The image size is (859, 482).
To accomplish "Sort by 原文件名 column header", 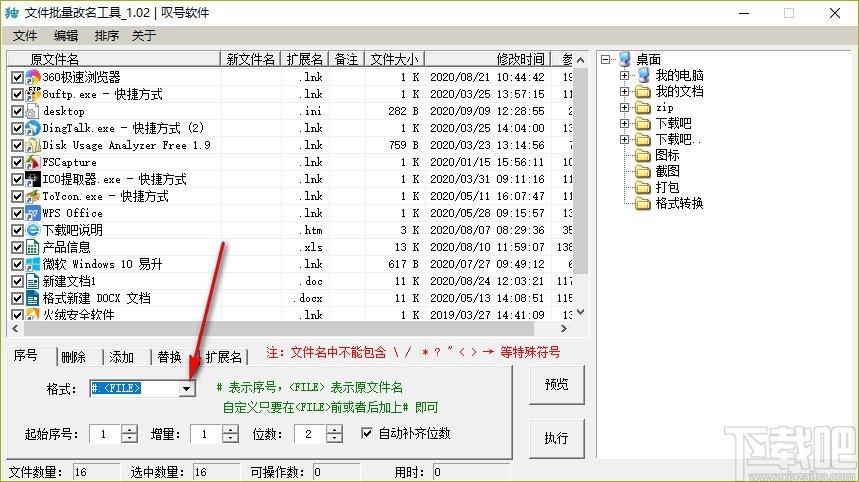I will click(x=113, y=59).
